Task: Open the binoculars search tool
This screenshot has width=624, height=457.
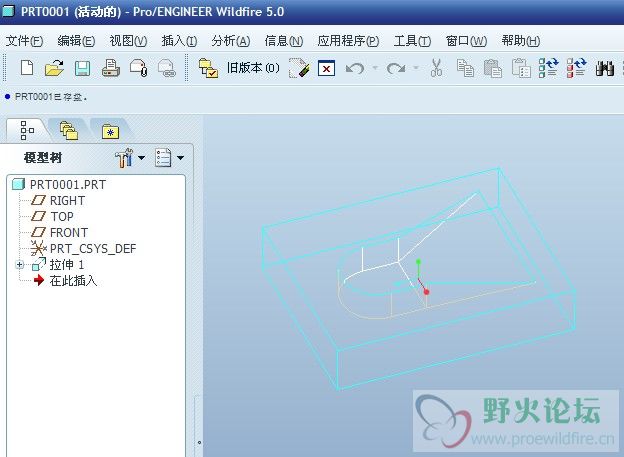Action: pyautogui.click(x=604, y=68)
